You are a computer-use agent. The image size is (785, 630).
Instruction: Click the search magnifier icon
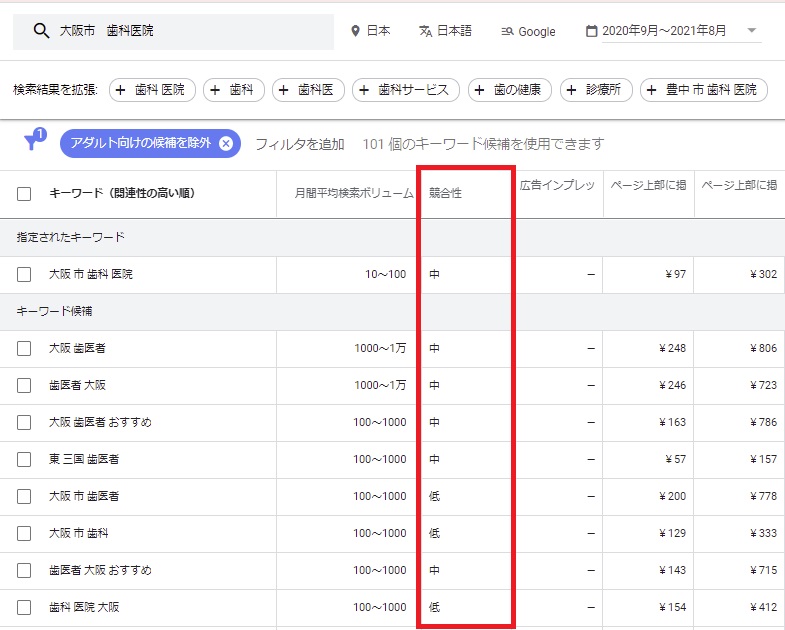pos(41,31)
